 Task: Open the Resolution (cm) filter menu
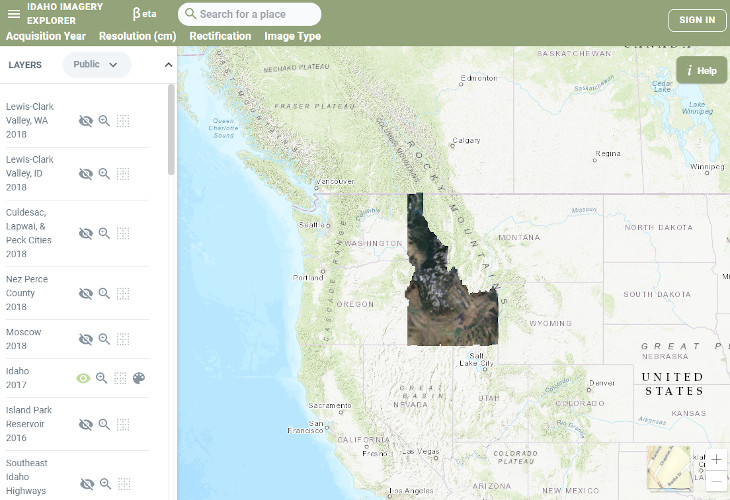tap(137, 37)
